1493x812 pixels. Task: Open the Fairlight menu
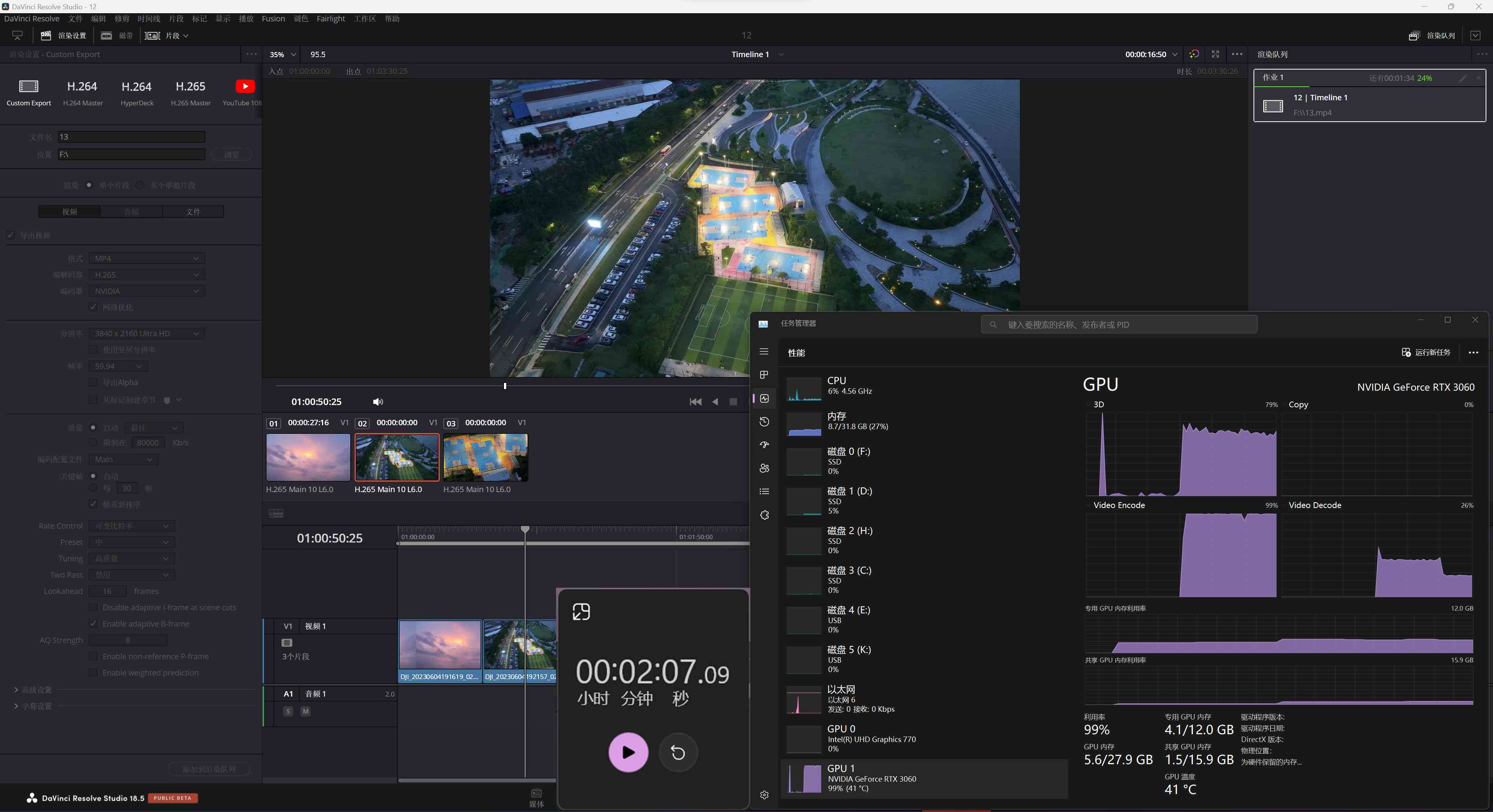(x=330, y=19)
